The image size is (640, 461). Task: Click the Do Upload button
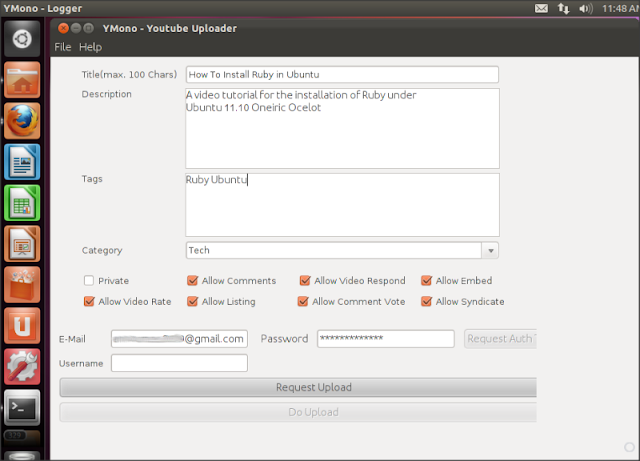(x=298, y=412)
